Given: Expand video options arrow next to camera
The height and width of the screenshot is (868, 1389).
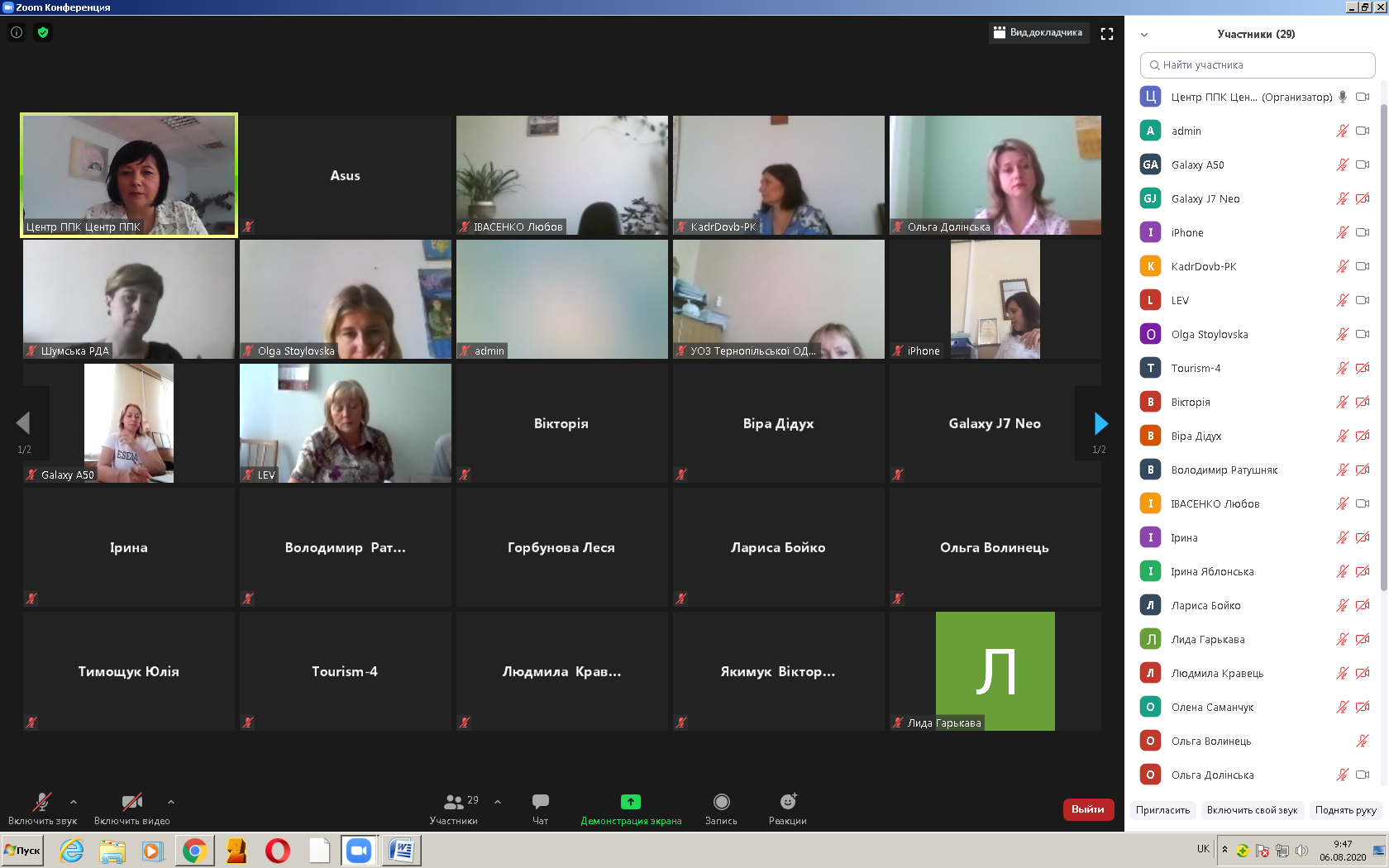Looking at the screenshot, I should [171, 802].
